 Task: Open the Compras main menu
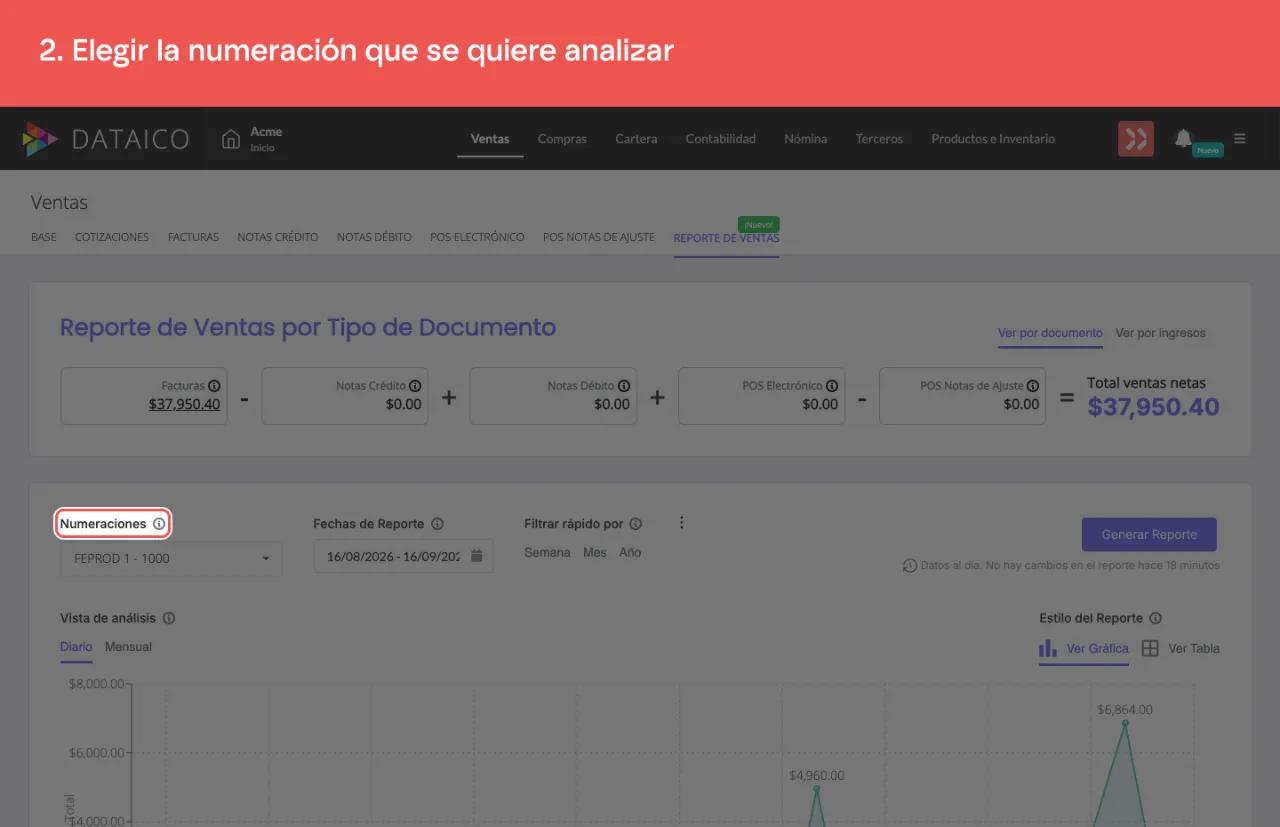562,139
